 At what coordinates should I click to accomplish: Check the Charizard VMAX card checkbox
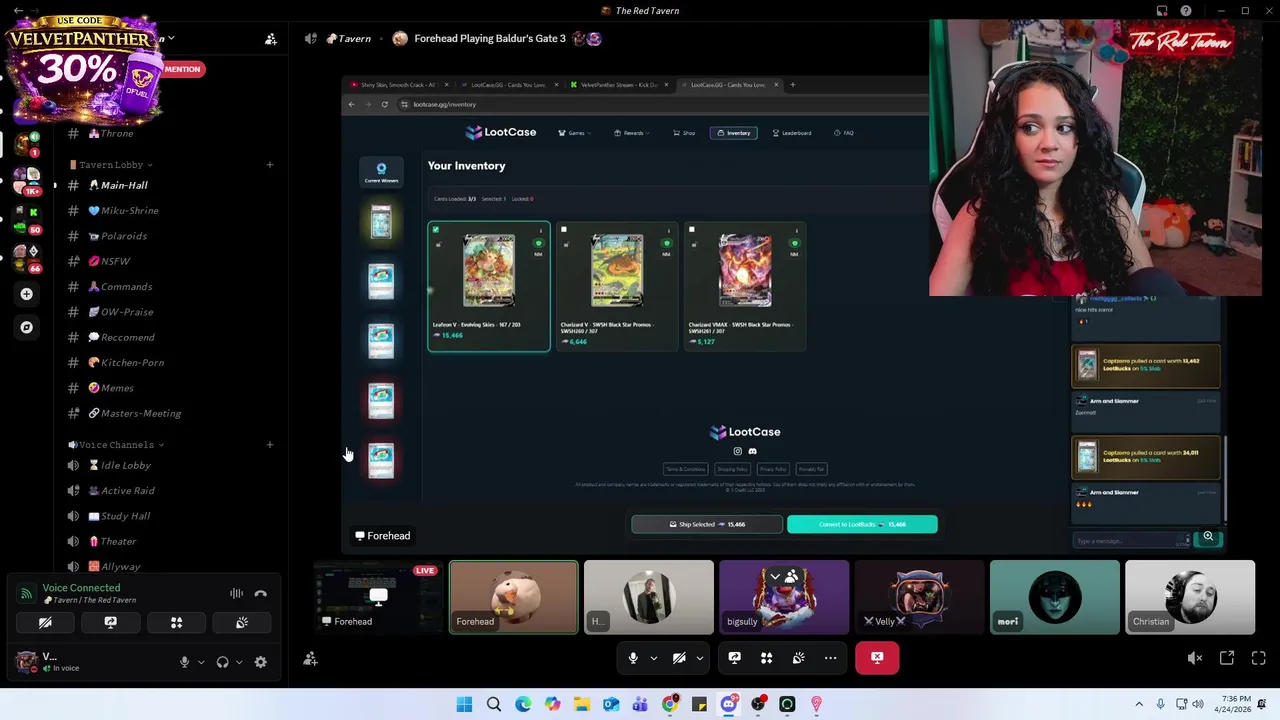[x=692, y=230]
